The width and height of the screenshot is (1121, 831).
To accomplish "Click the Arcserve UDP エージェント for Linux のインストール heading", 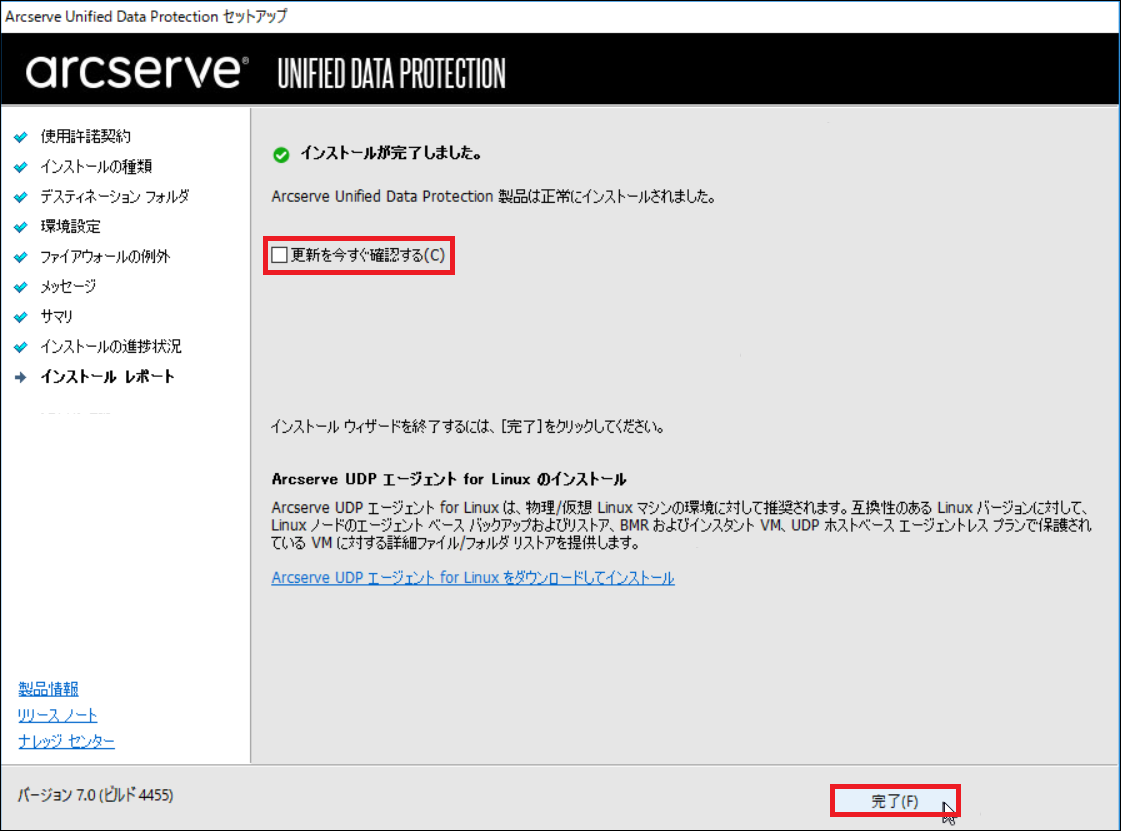I will [x=449, y=479].
